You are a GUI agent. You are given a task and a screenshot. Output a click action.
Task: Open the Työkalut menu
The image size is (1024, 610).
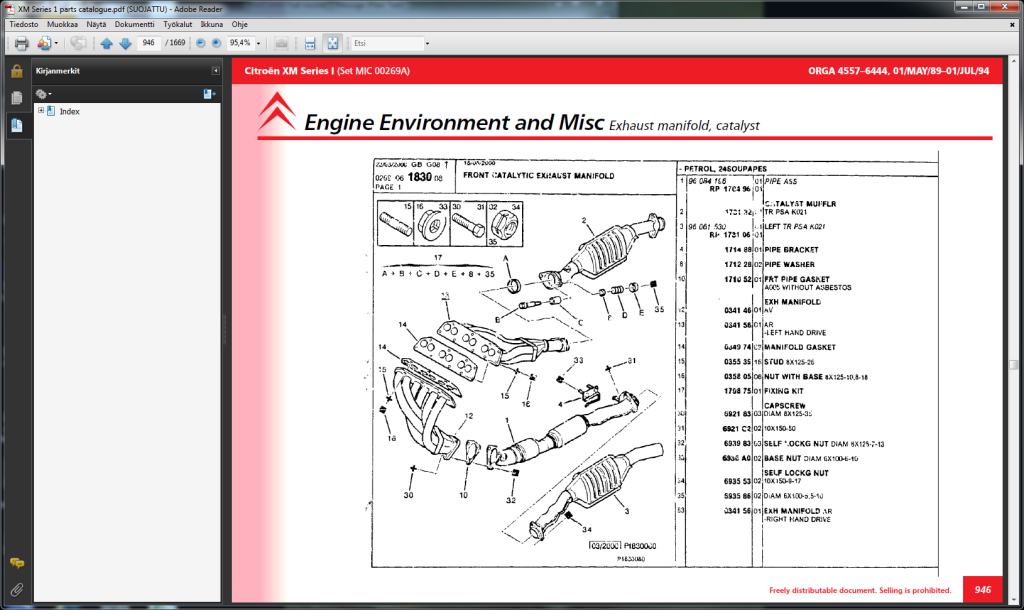[x=182, y=23]
